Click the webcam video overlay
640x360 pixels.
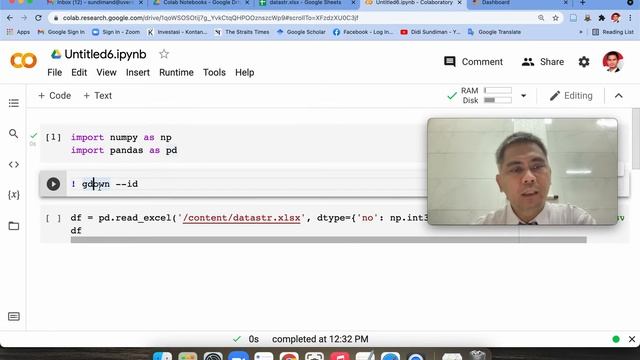[522, 171]
